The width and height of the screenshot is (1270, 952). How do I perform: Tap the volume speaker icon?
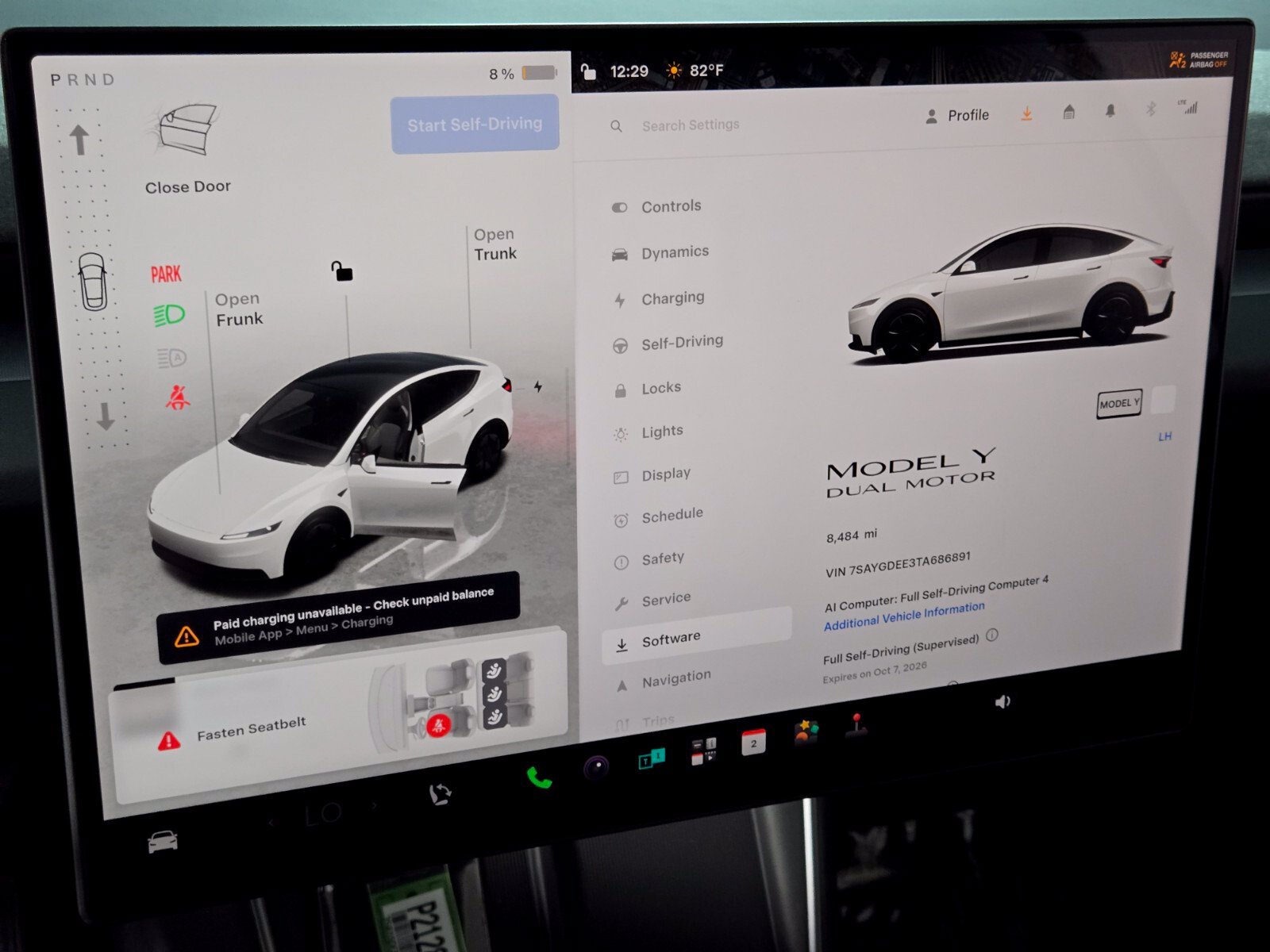1003,701
